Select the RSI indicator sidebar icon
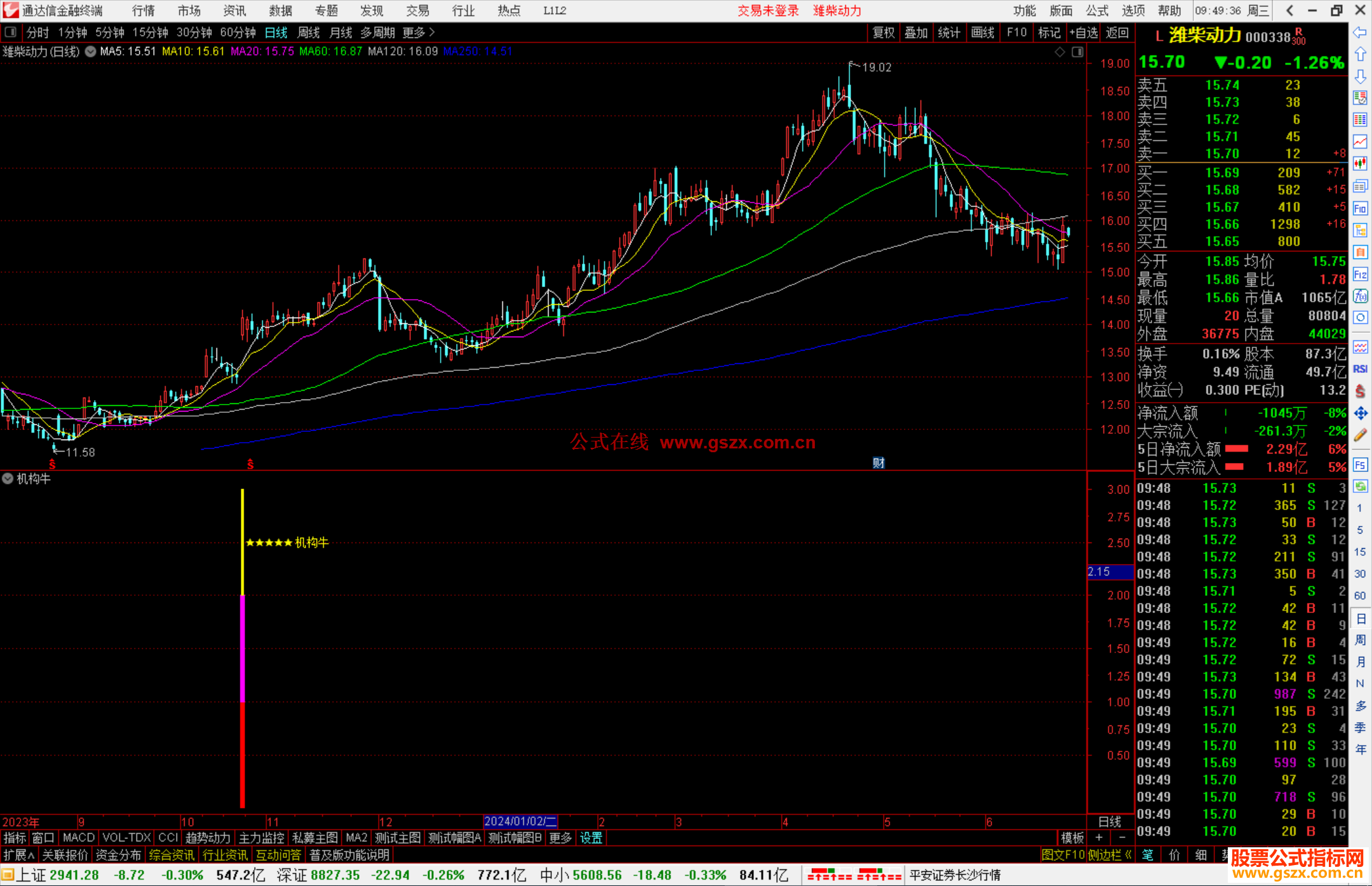 (x=1360, y=369)
